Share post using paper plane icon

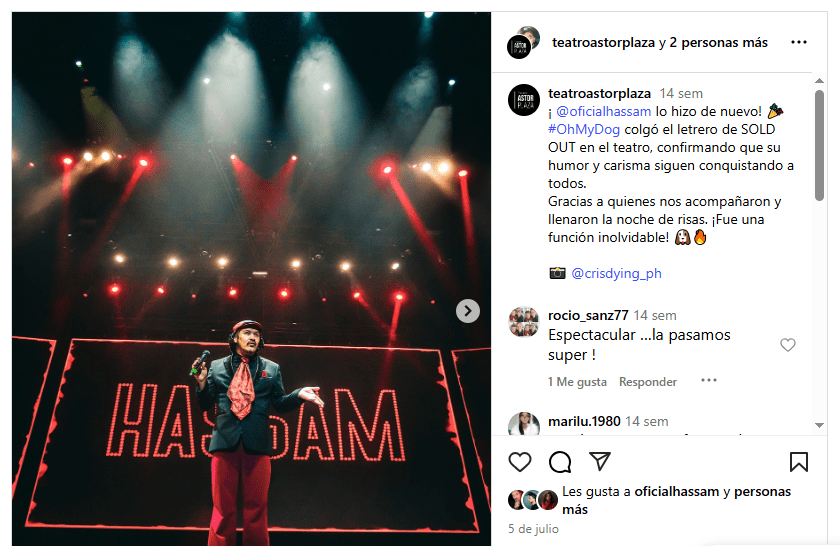coord(600,461)
